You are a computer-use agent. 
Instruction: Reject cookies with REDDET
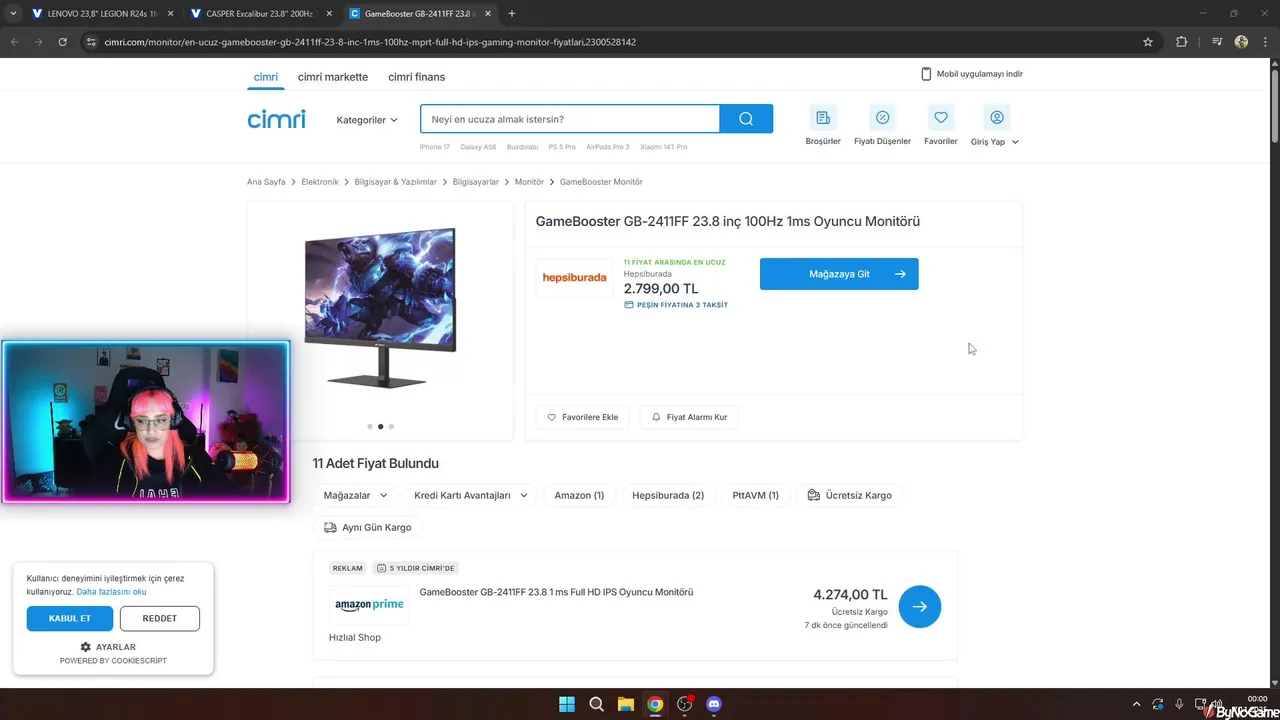pyautogui.click(x=159, y=619)
